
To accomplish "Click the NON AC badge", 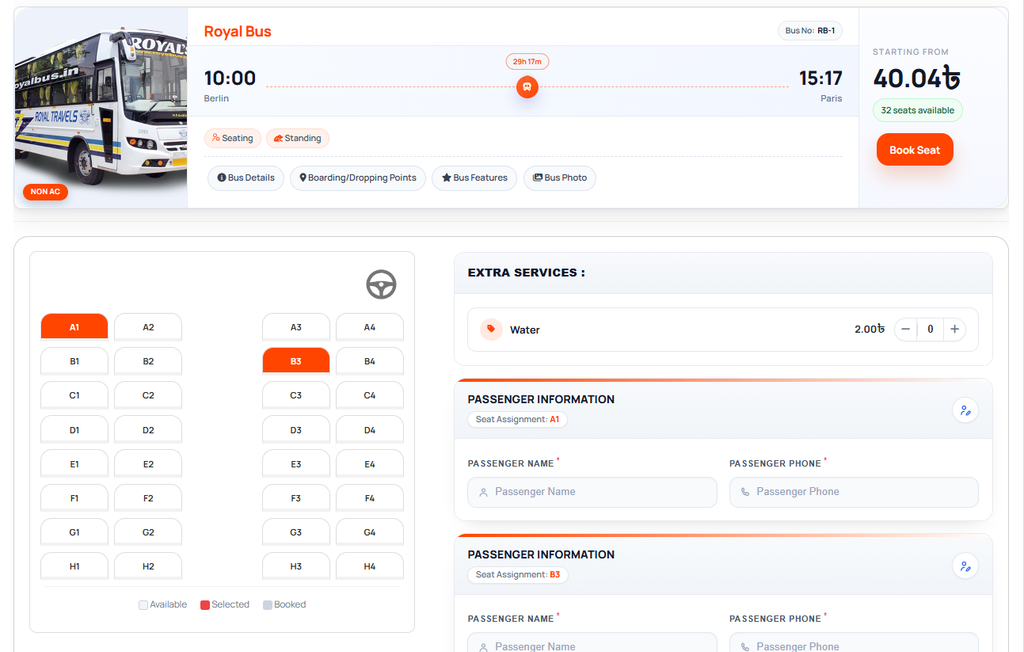I will 45,191.
